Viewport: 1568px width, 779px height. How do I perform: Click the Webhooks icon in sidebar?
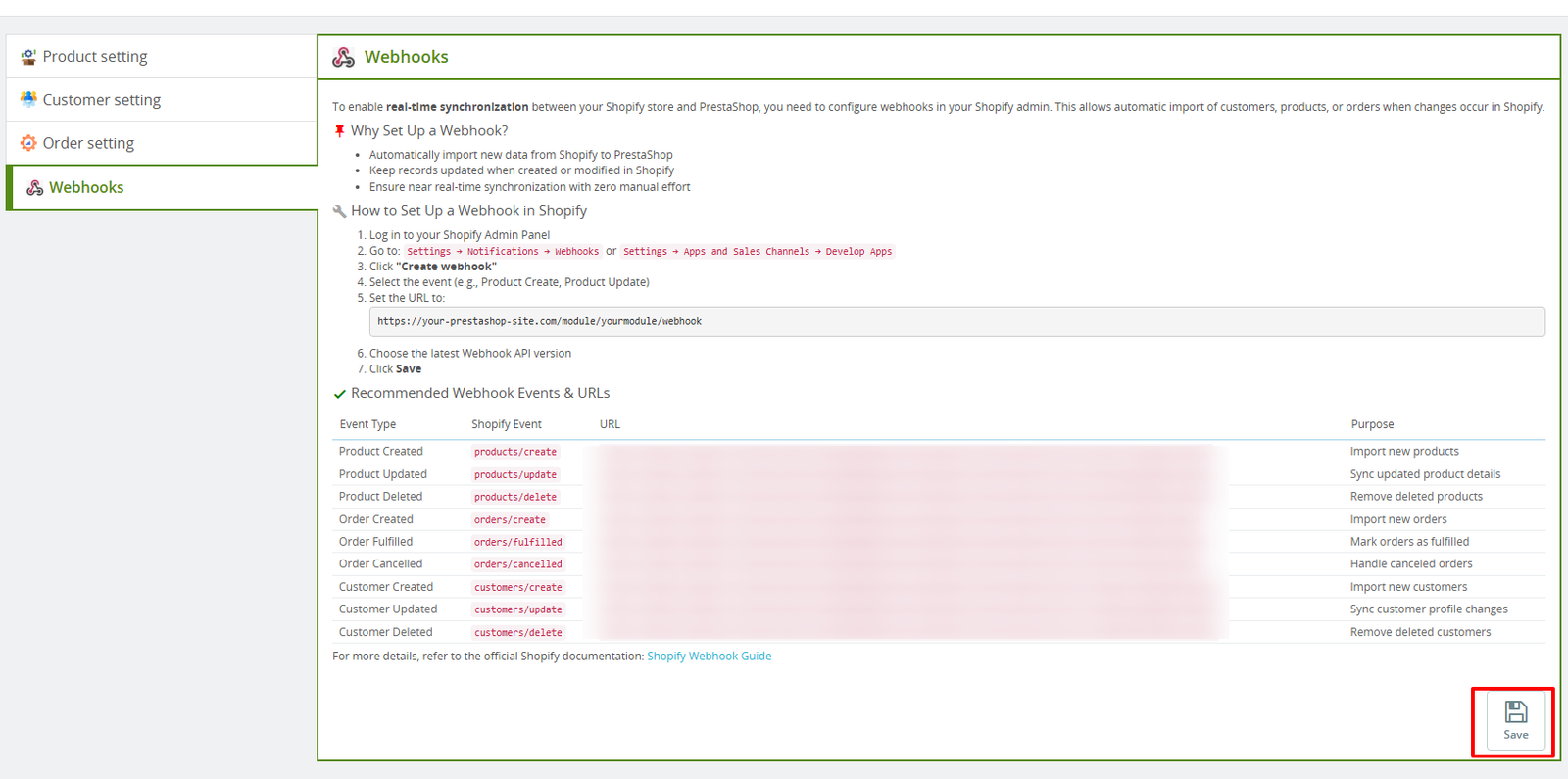pyautogui.click(x=35, y=187)
